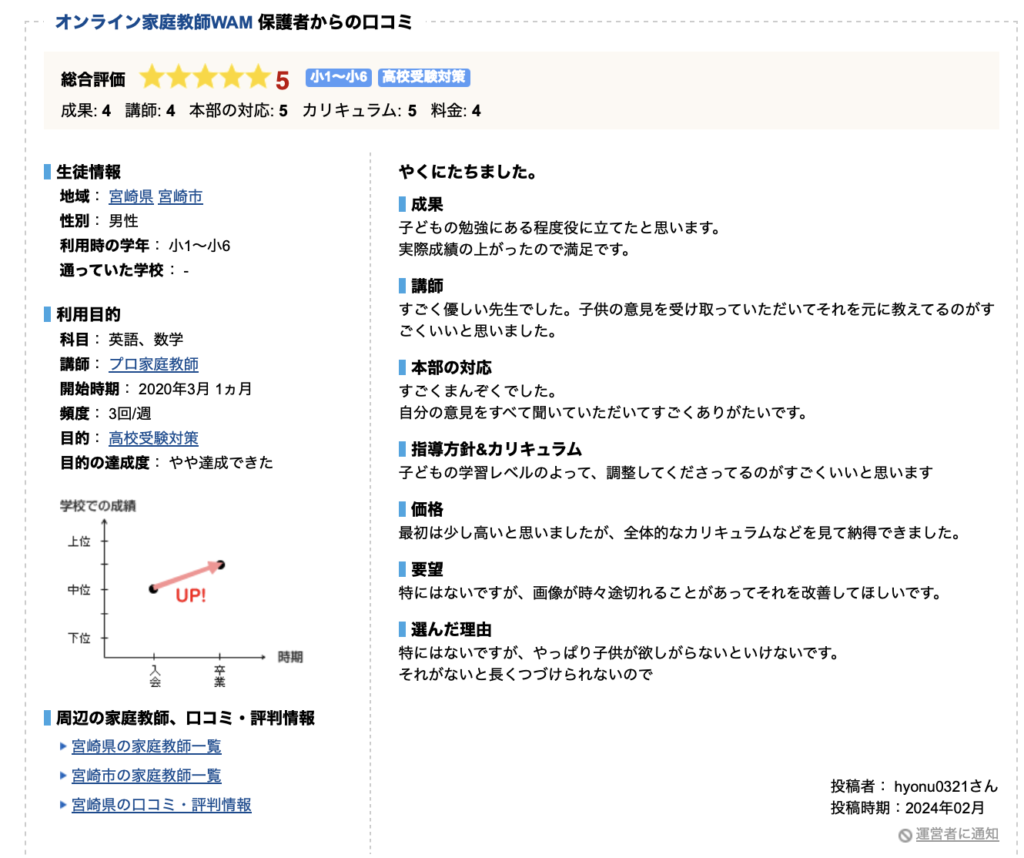Screen dimensions: 1024x858
Task: Click the 本部の対応 review heading
Action: click(x=451, y=368)
